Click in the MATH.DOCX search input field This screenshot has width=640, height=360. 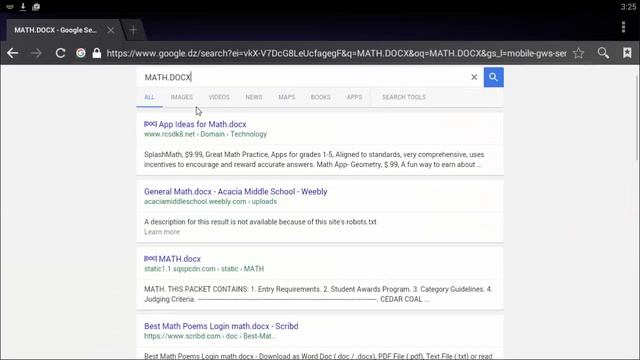[x=304, y=77]
